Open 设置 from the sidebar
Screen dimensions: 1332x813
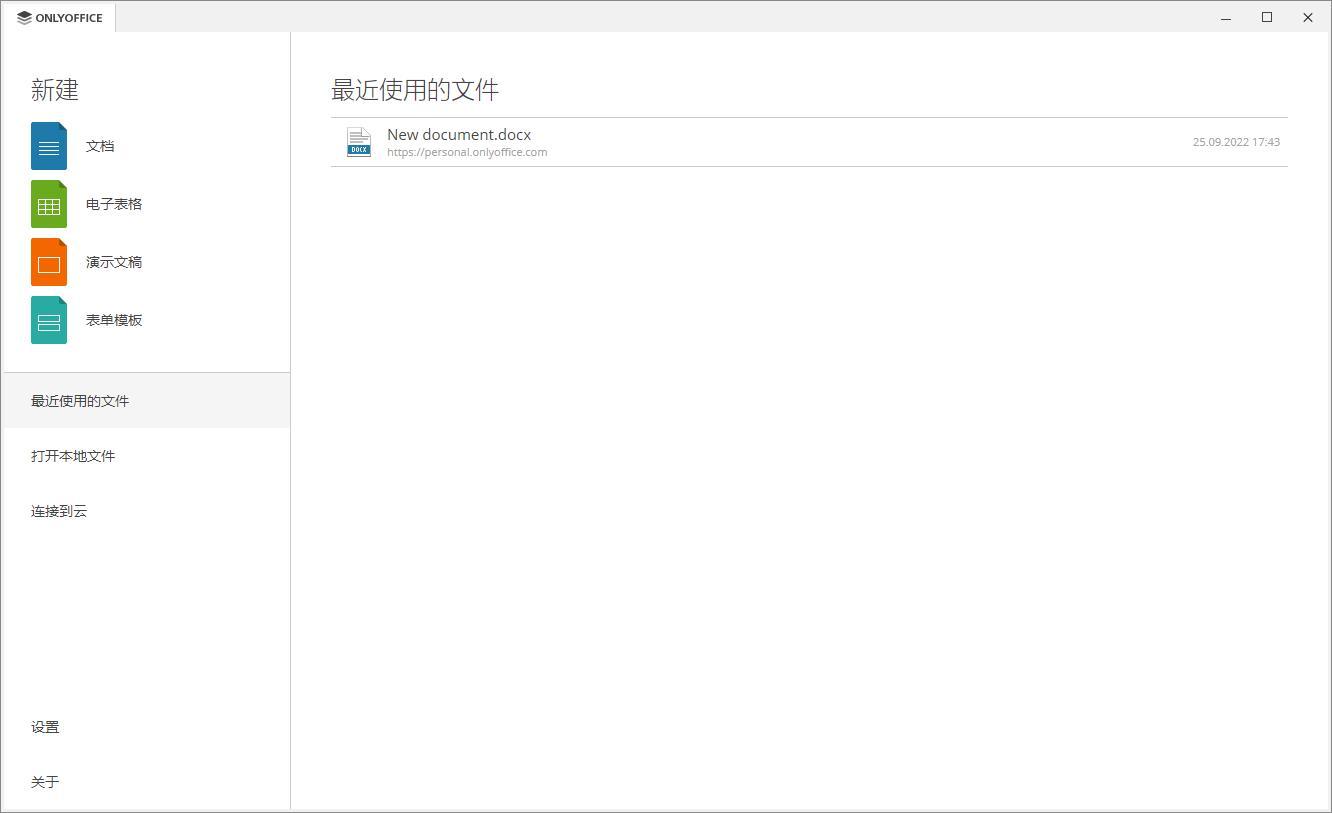45,726
